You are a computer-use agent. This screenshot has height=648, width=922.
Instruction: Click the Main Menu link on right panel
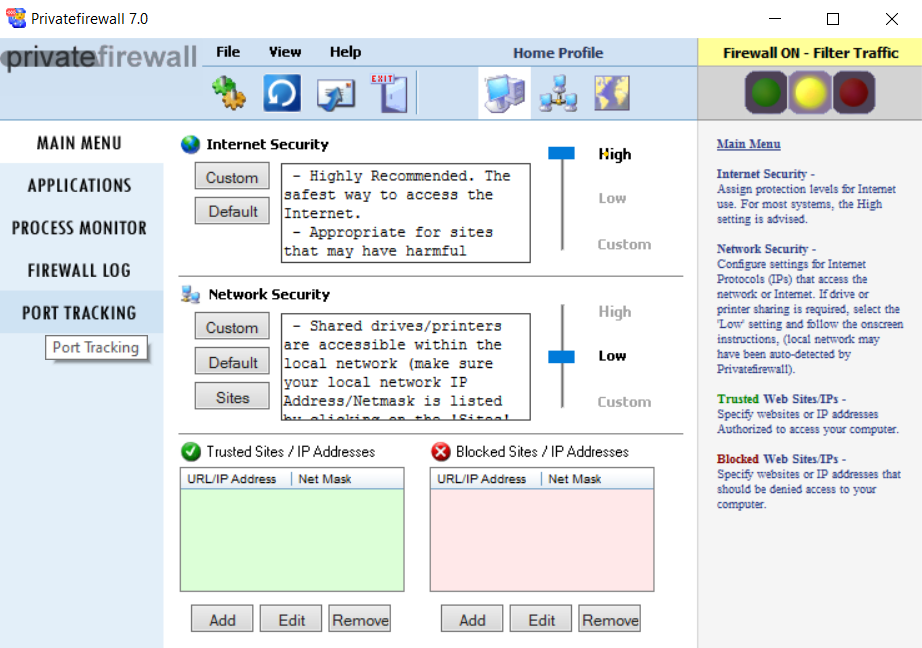[748, 143]
